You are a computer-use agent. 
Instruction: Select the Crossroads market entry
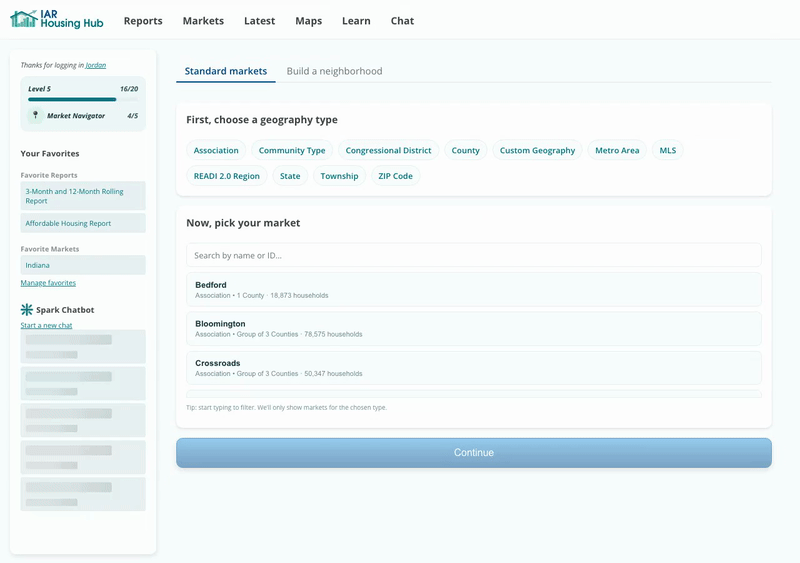pyautogui.click(x=473, y=368)
